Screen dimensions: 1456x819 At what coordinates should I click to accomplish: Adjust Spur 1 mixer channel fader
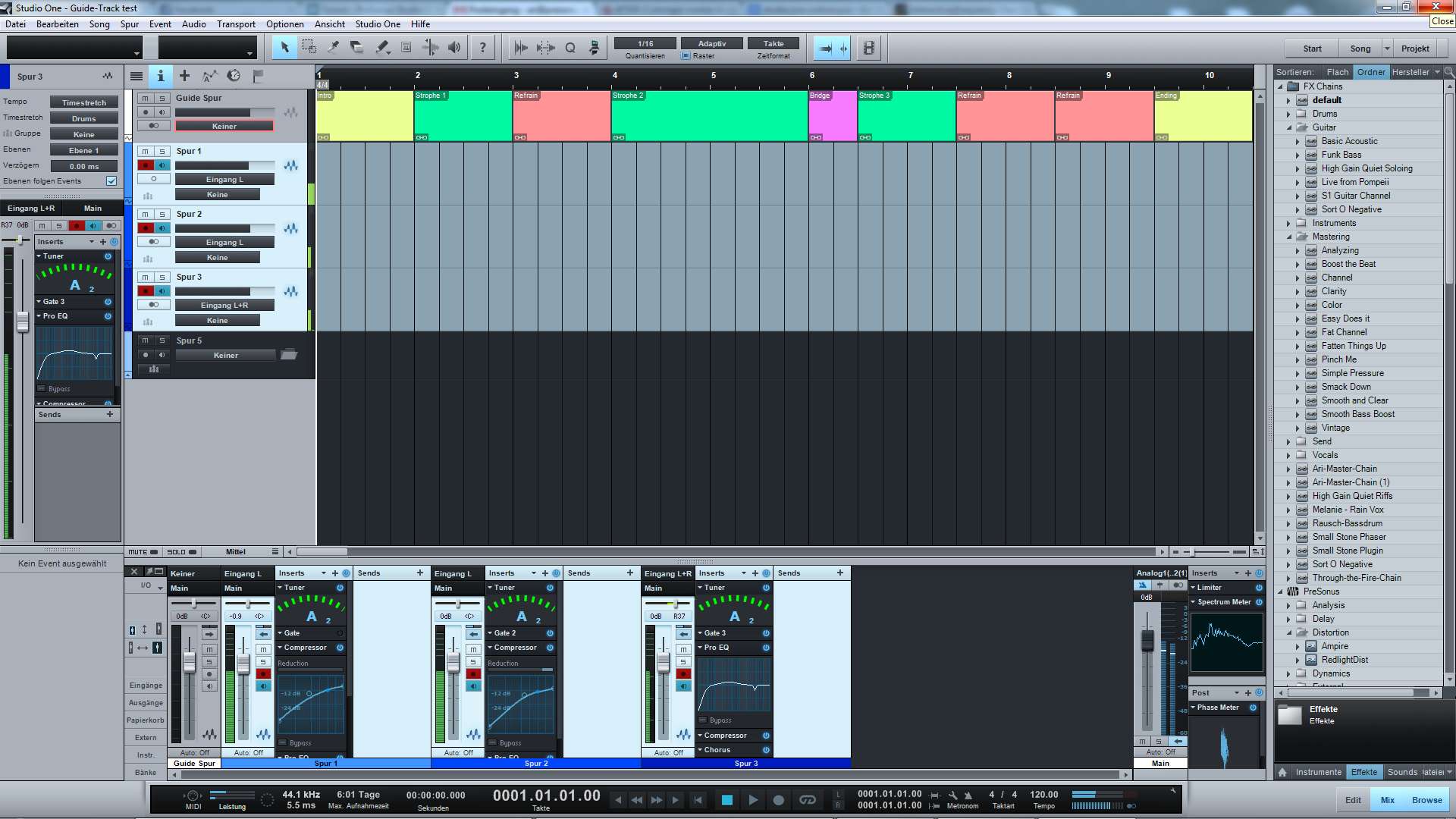pos(243,664)
